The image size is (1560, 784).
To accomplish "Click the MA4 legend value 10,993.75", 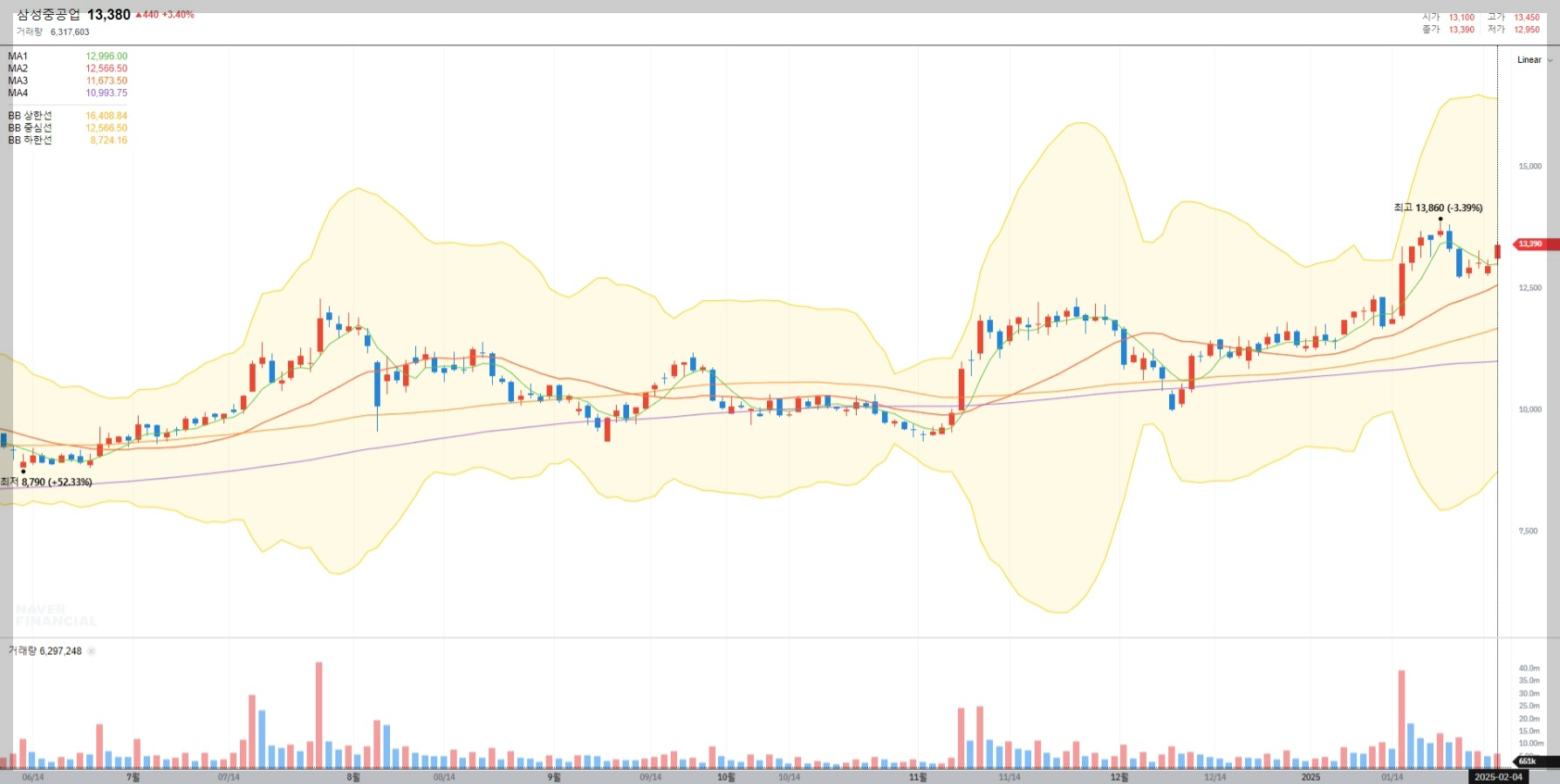I will tap(106, 93).
